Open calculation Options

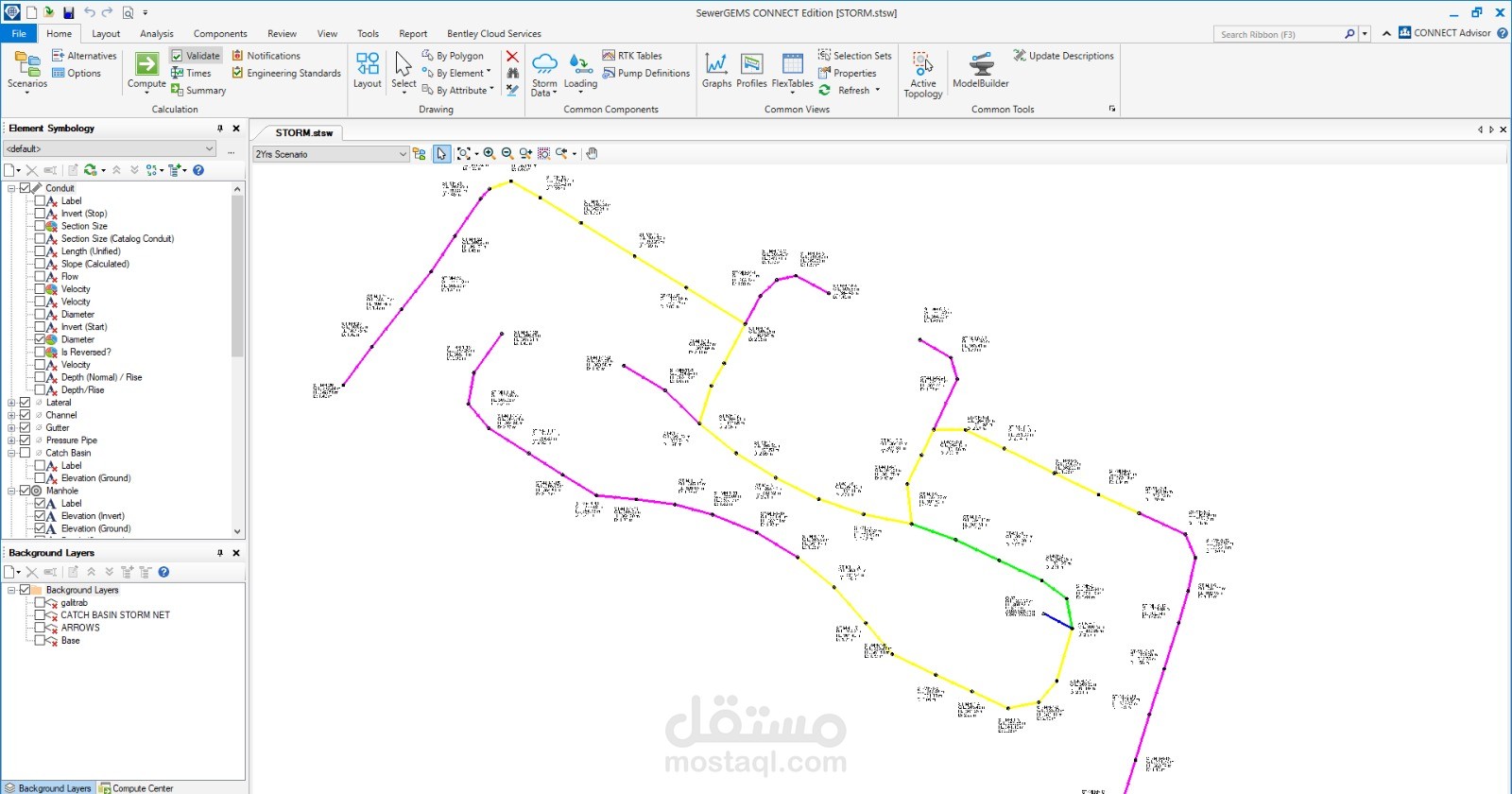point(76,73)
